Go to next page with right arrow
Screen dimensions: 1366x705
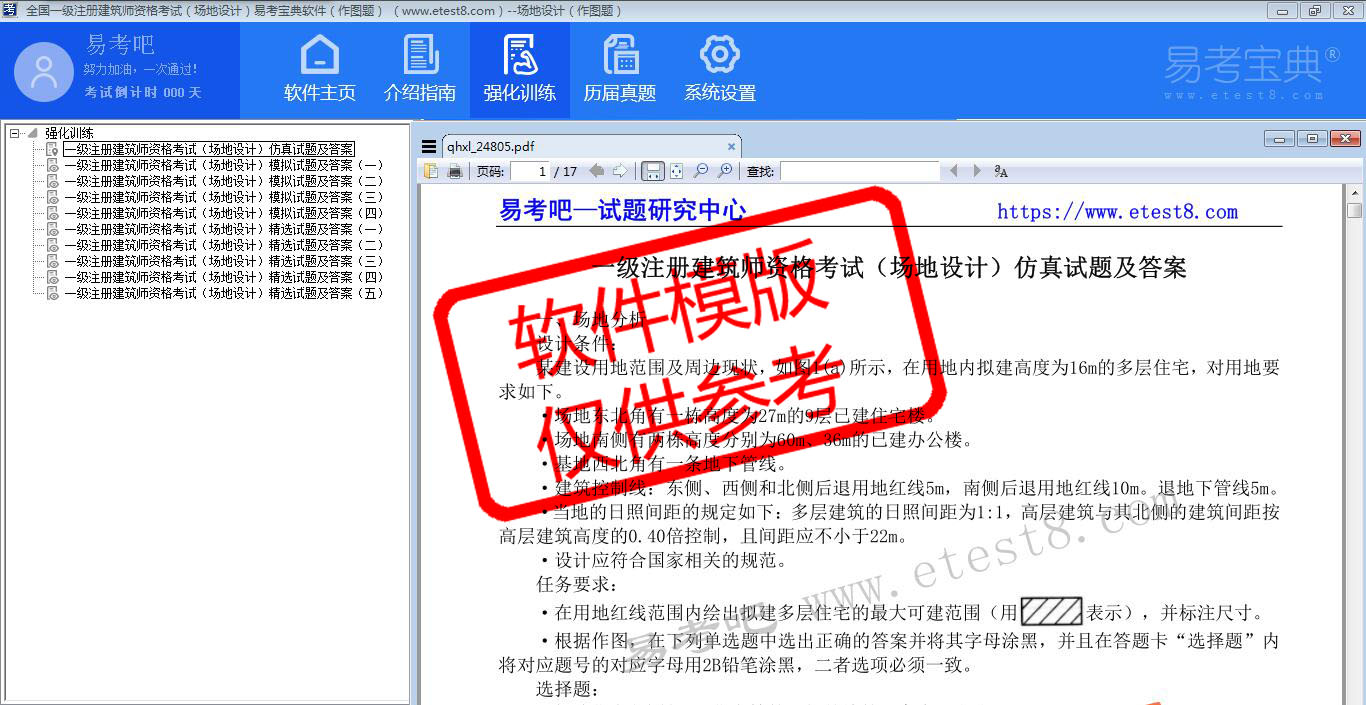pyautogui.click(x=620, y=171)
